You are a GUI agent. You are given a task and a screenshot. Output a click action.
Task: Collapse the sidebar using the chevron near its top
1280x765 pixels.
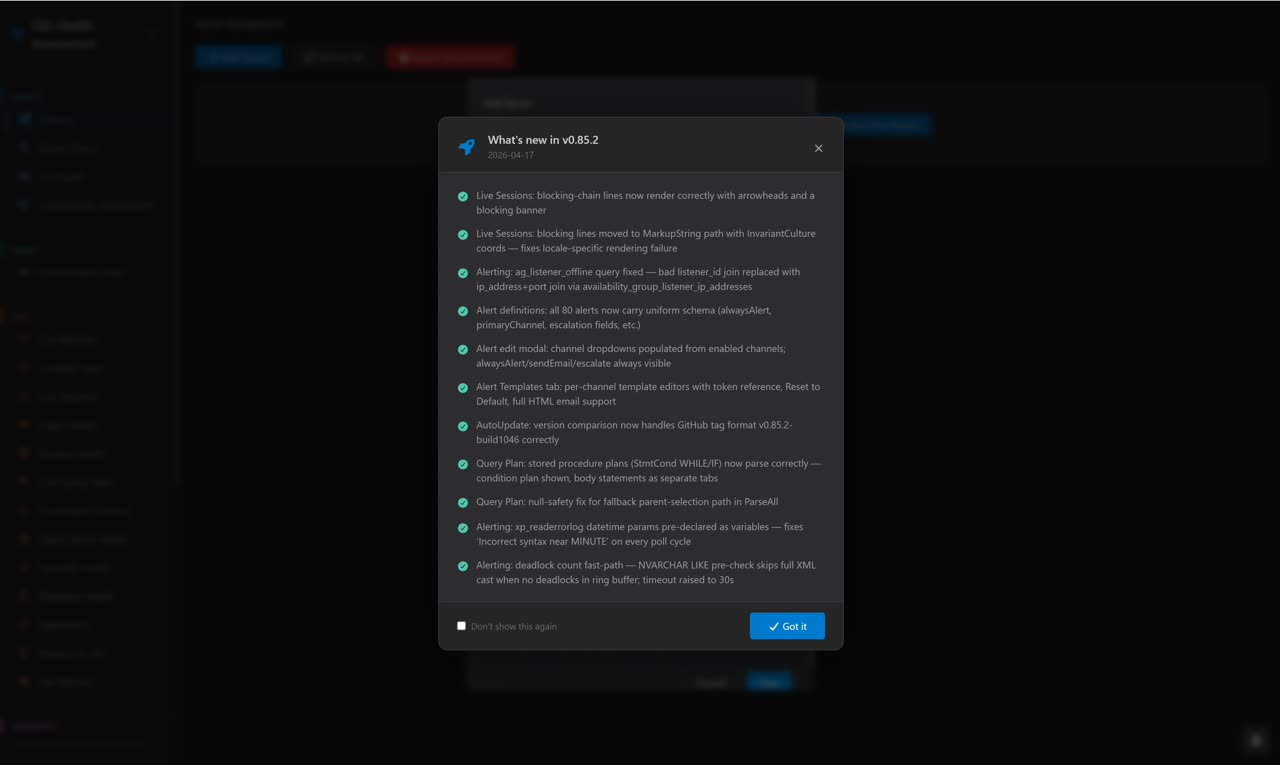click(x=152, y=33)
